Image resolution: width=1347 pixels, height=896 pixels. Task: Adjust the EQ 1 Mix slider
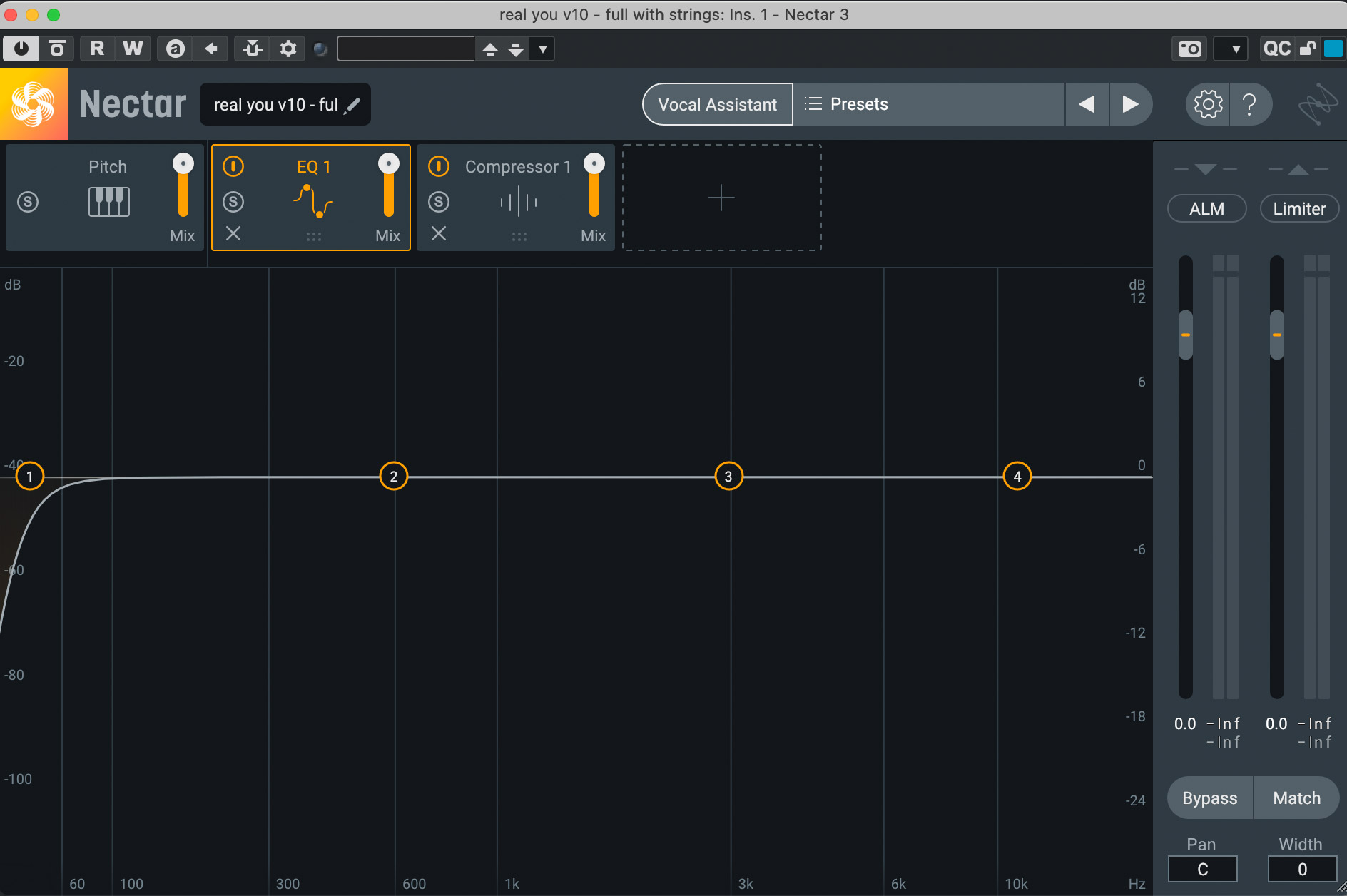(389, 185)
